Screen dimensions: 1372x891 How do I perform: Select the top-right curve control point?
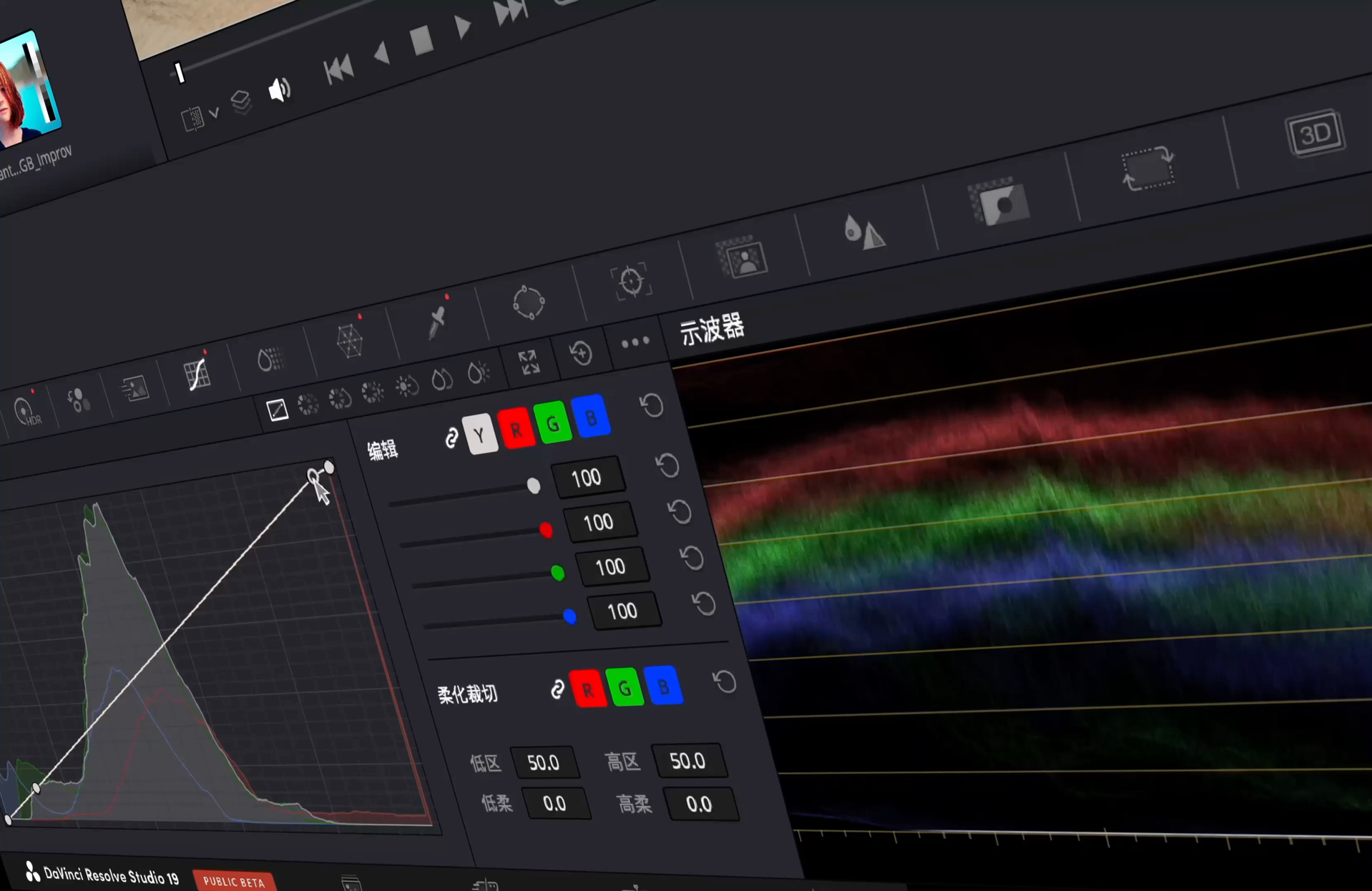[329, 467]
